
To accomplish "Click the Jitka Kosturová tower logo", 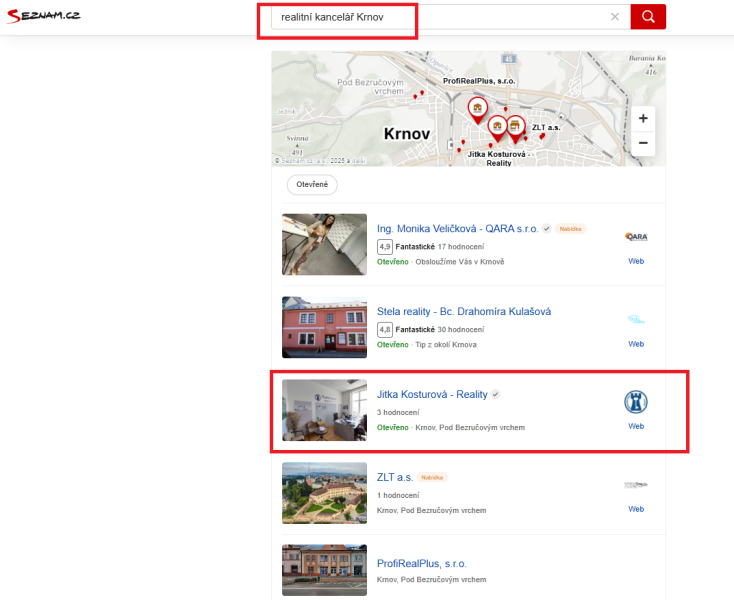I will (x=636, y=402).
